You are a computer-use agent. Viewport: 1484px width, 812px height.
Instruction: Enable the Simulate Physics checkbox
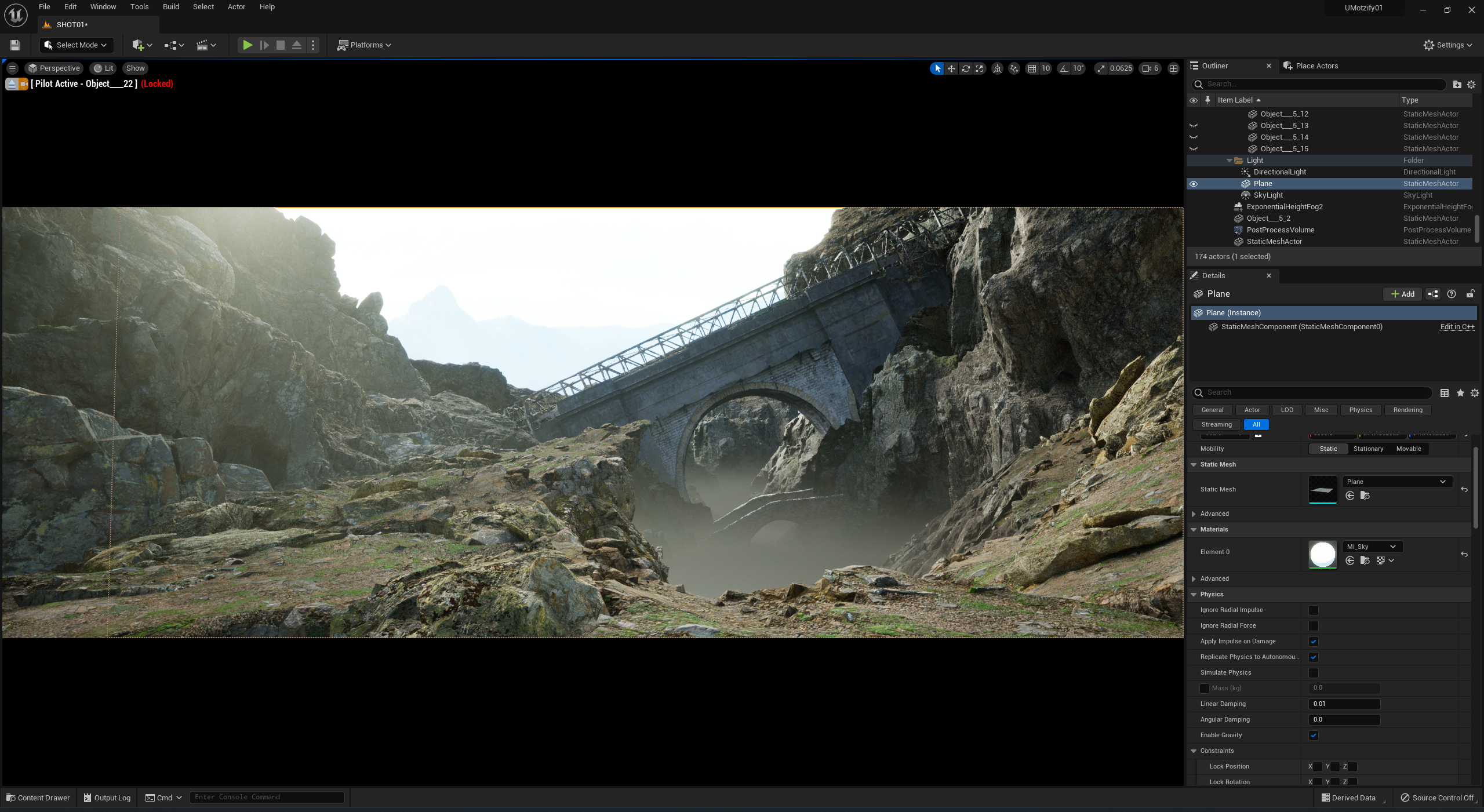point(1314,673)
